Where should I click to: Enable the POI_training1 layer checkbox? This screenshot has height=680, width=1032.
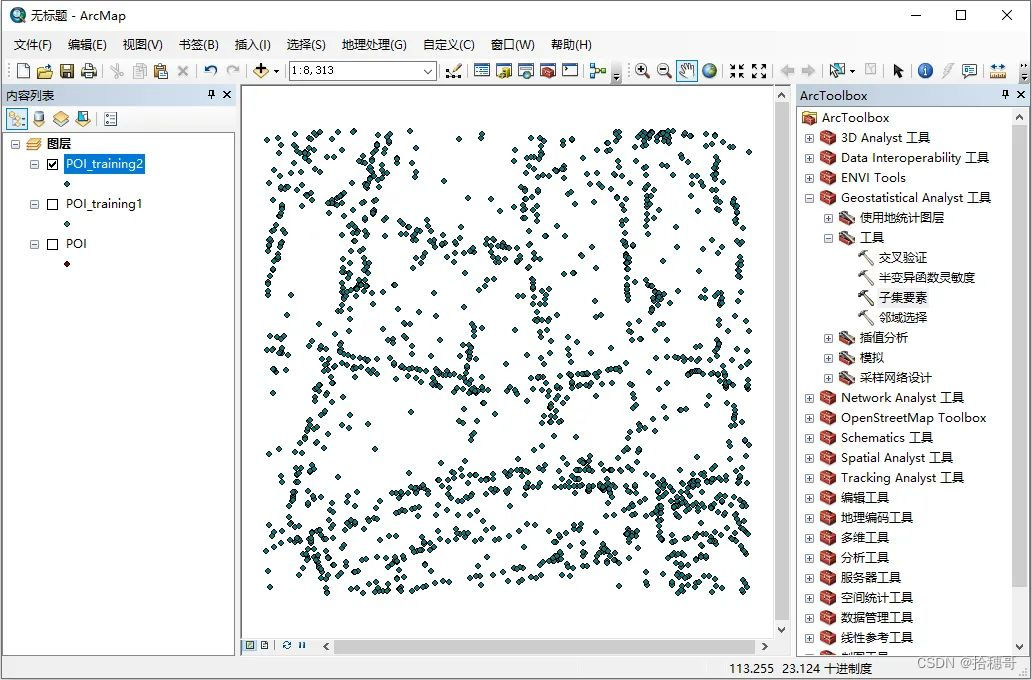[x=51, y=203]
